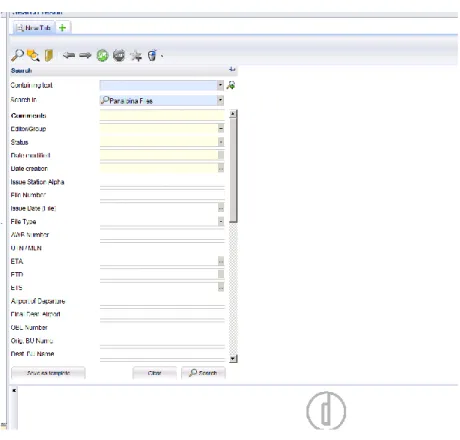Open the ETA date picker button
Viewport: 460px width, 440px height.
(x=221, y=261)
